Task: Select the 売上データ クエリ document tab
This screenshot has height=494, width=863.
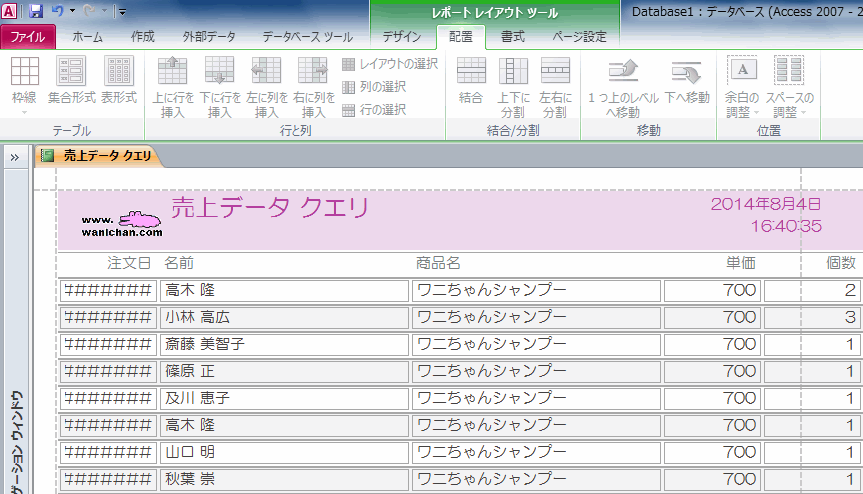Action: (x=99, y=156)
